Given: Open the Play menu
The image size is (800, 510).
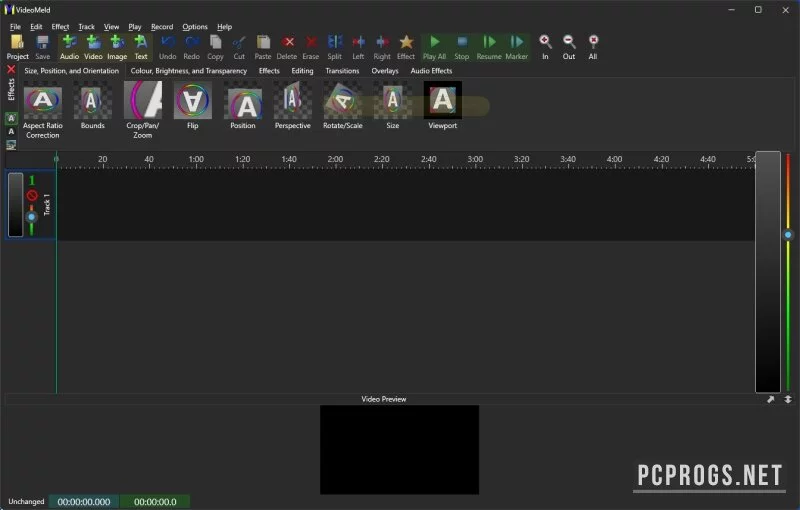Looking at the screenshot, I should pos(135,27).
